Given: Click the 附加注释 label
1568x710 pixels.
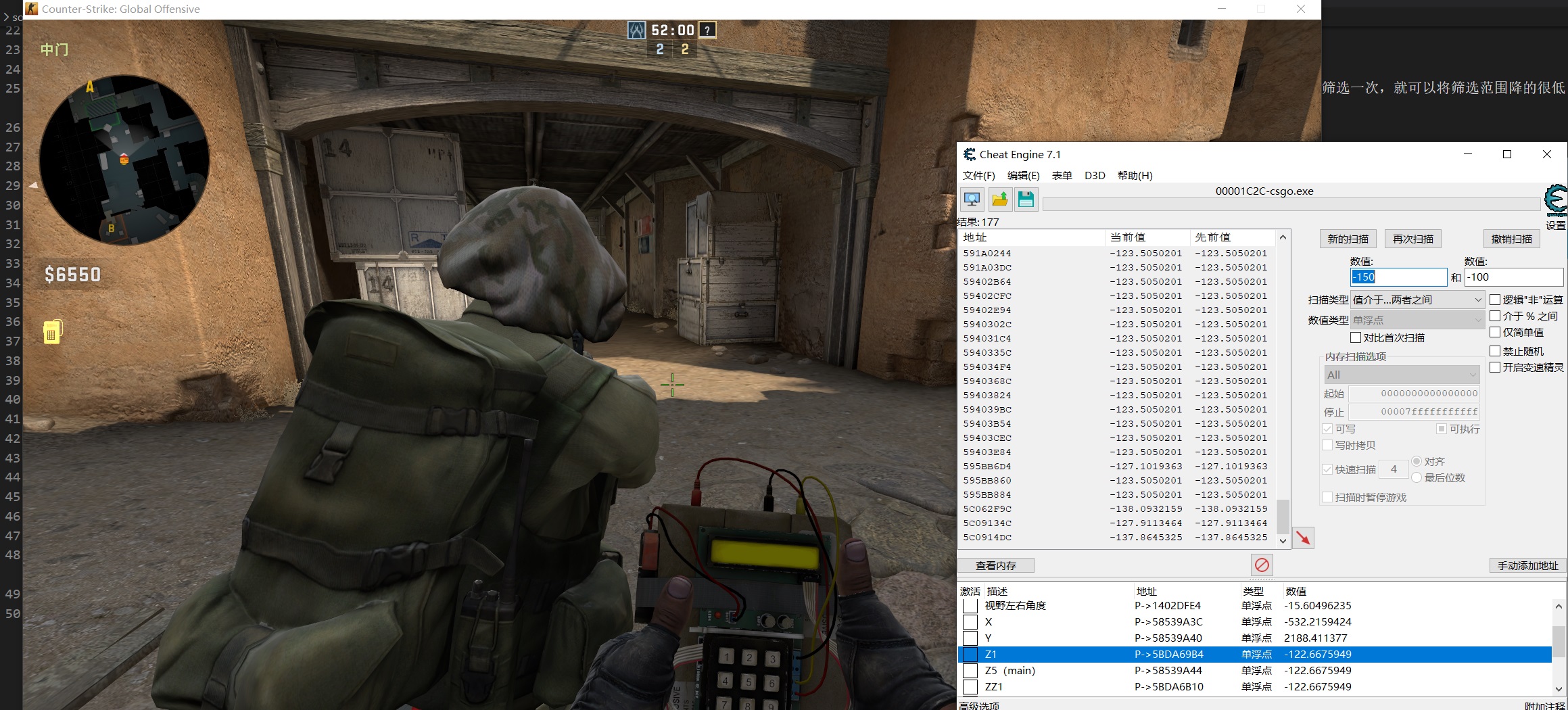Looking at the screenshot, I should 1545,705.
